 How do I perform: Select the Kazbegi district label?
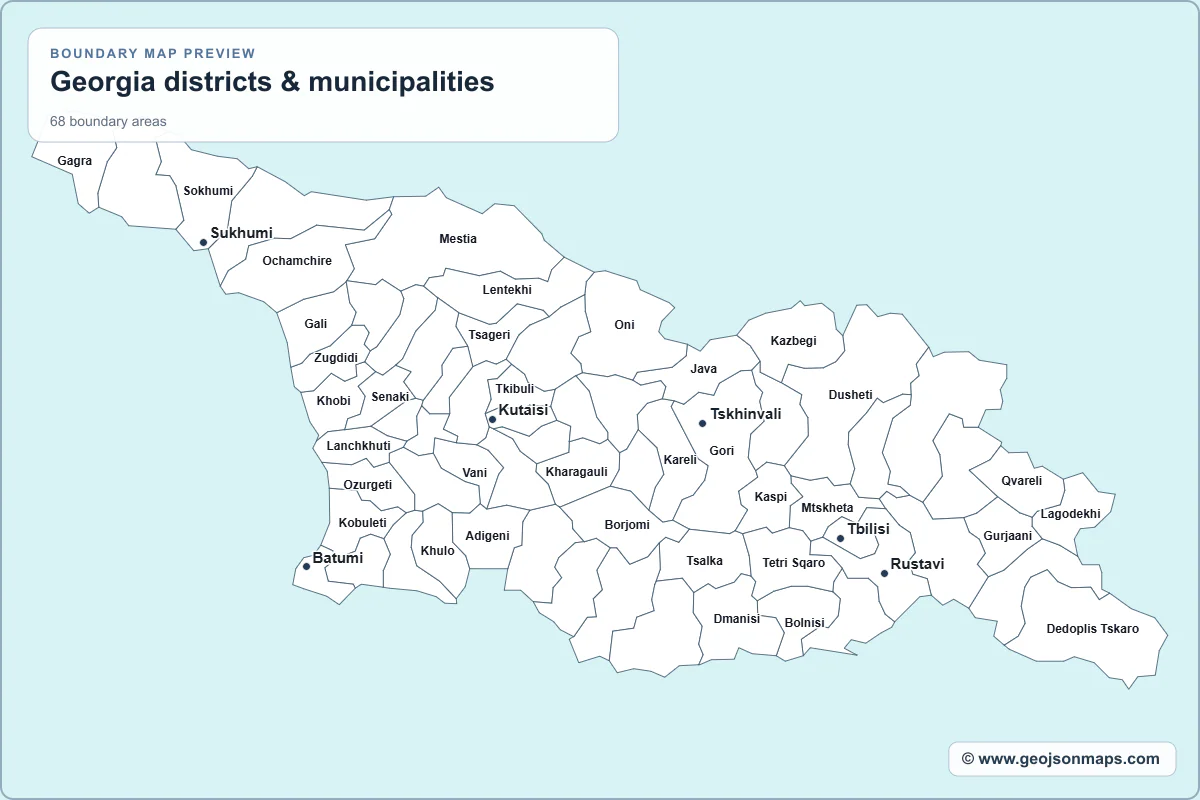pyautogui.click(x=793, y=341)
